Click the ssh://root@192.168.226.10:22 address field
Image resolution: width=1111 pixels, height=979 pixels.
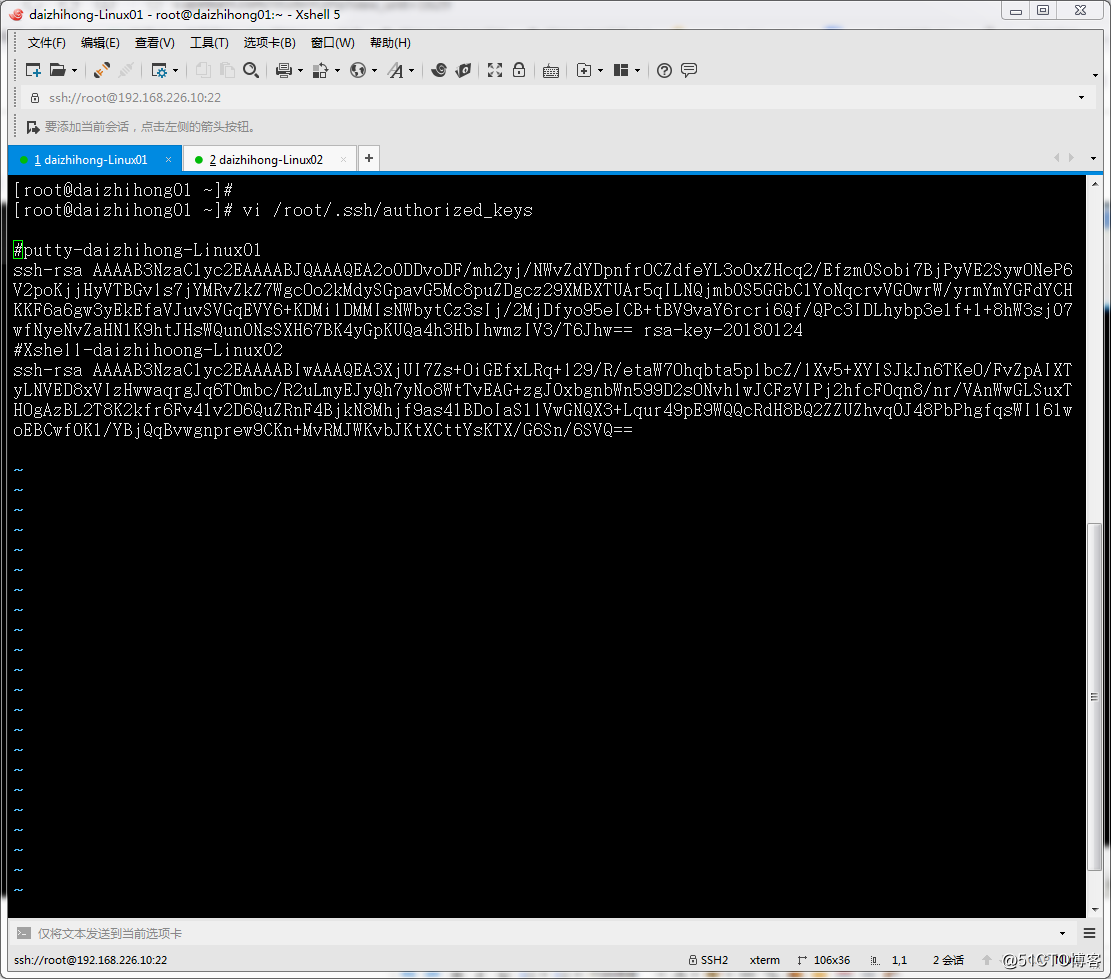(556, 98)
